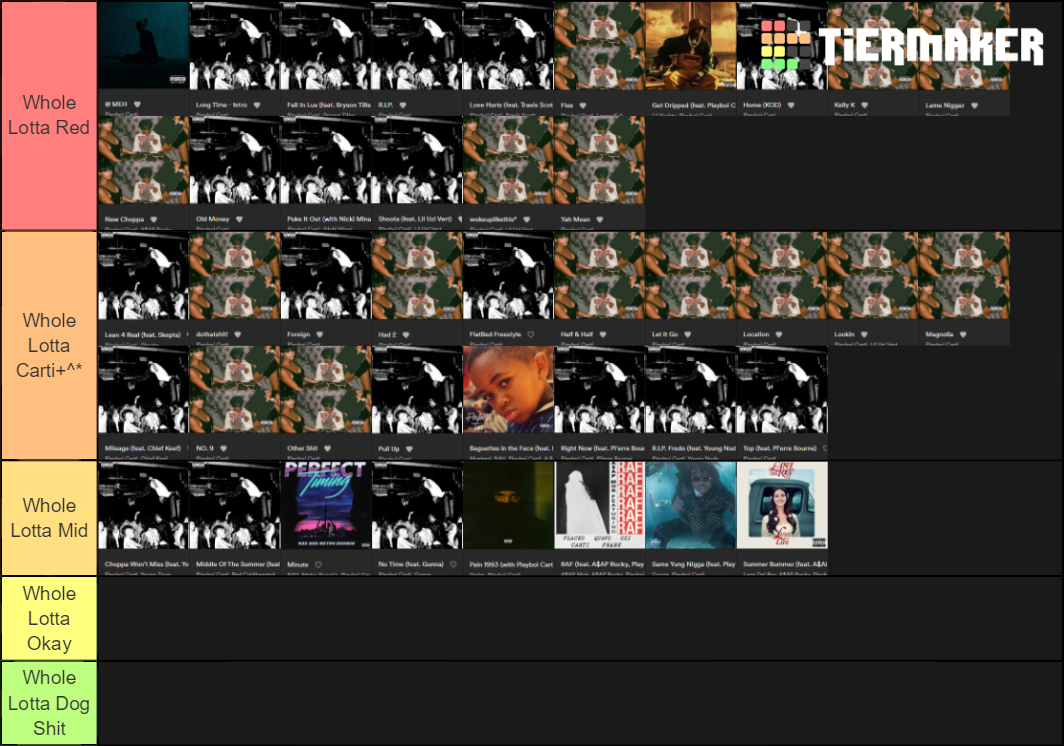Select the green bottom tier label

(x=49, y=703)
